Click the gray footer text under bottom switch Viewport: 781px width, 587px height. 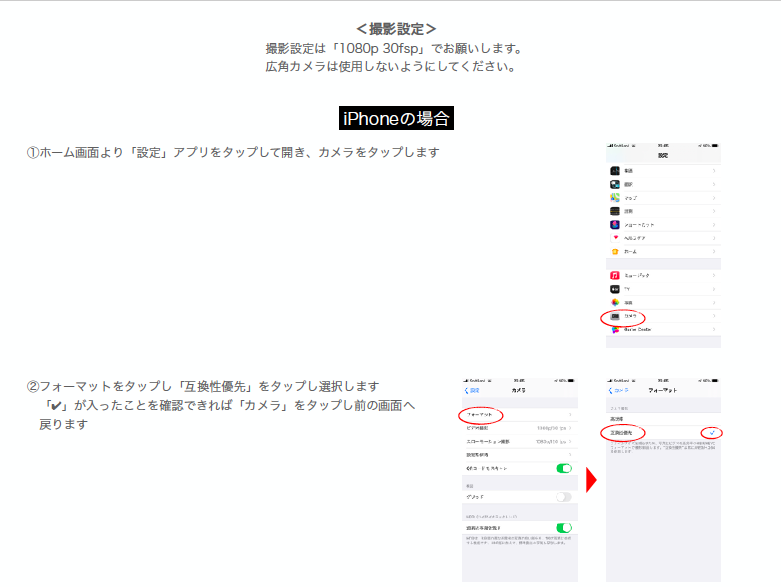(x=519, y=541)
